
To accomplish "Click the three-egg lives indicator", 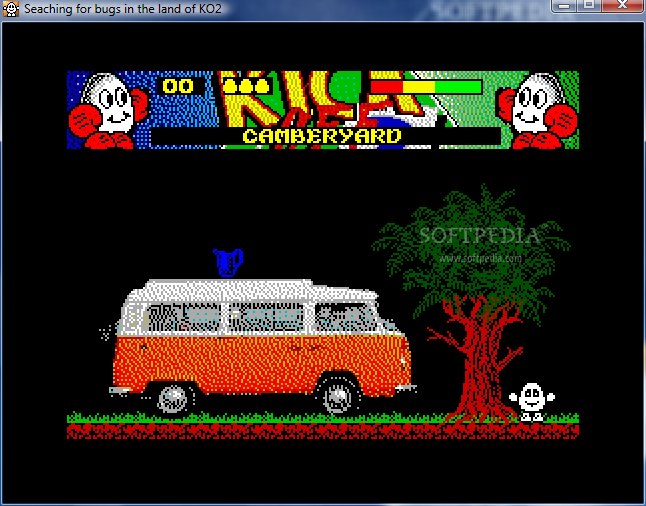I will coord(246,86).
